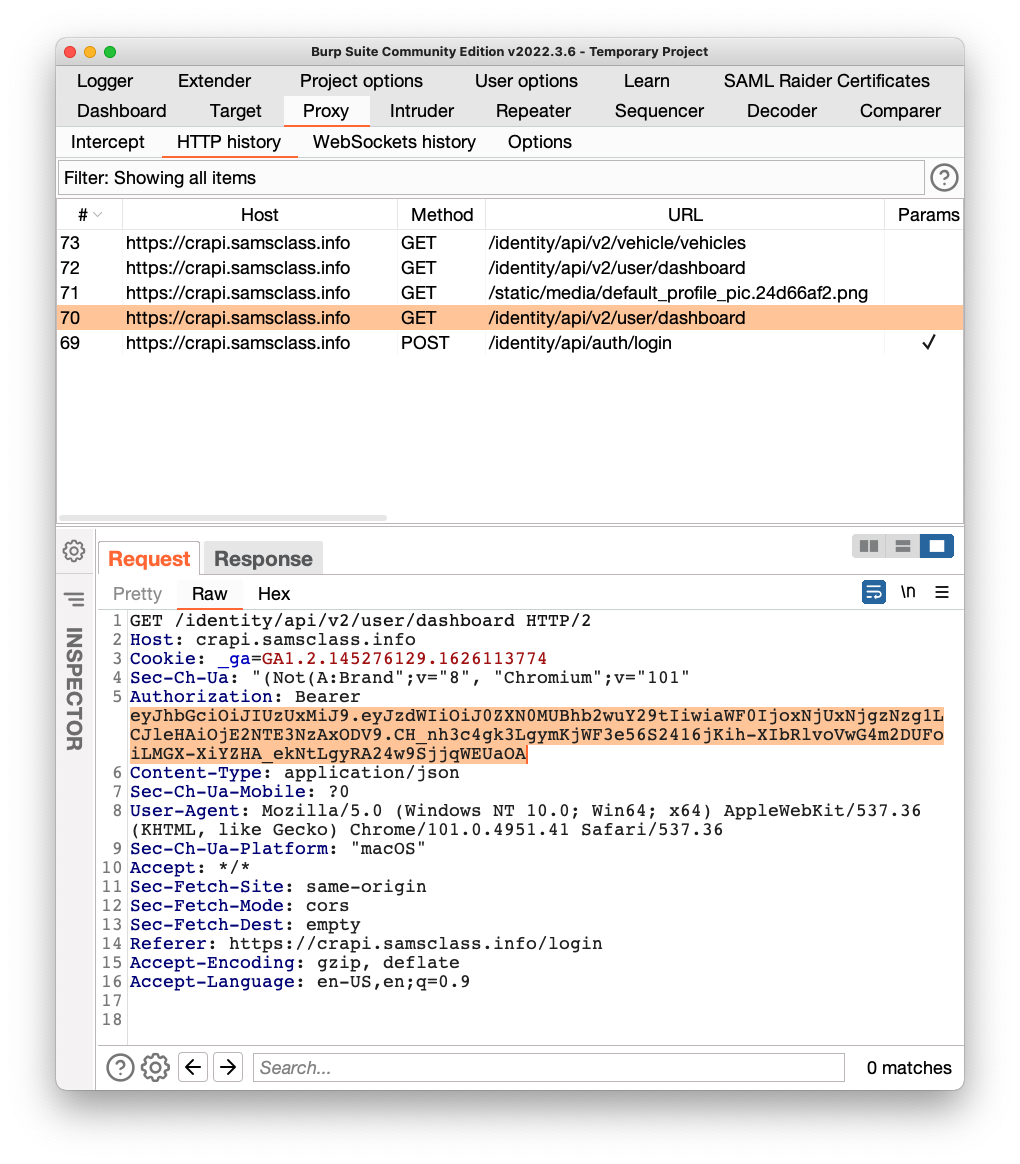Go to next search match arrow

click(x=228, y=1067)
